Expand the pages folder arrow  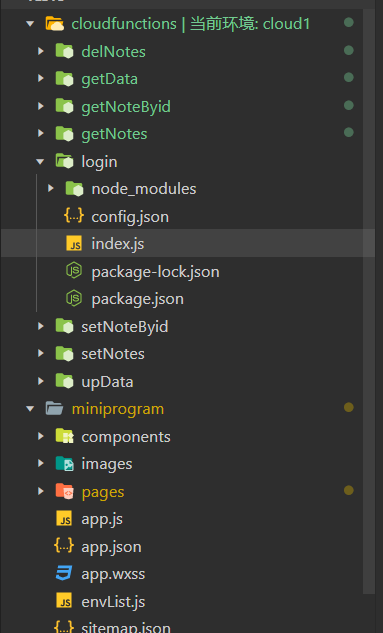[x=40, y=491]
